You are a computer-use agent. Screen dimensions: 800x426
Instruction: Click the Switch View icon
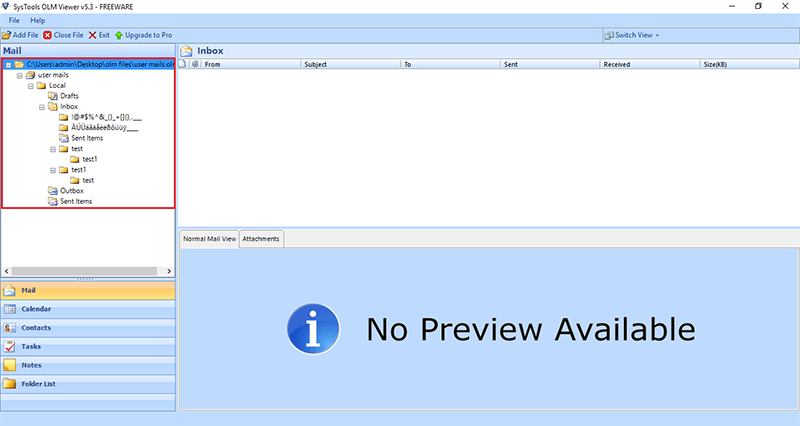609,35
